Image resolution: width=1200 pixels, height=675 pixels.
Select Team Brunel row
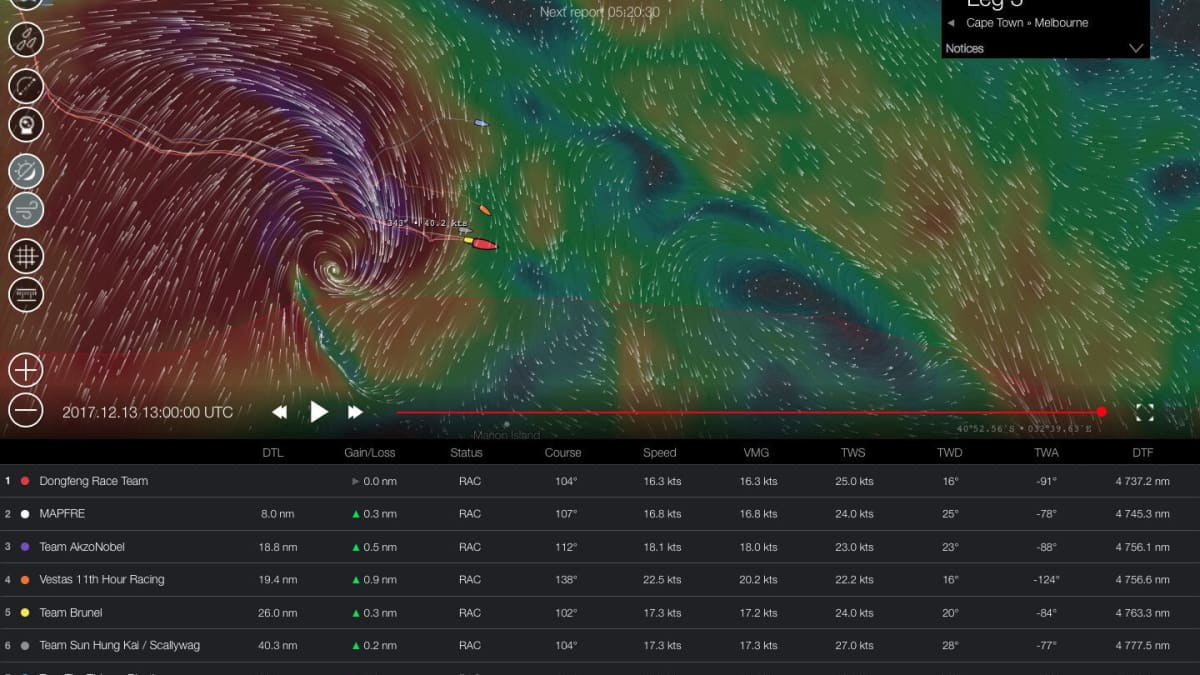[x=600, y=613]
